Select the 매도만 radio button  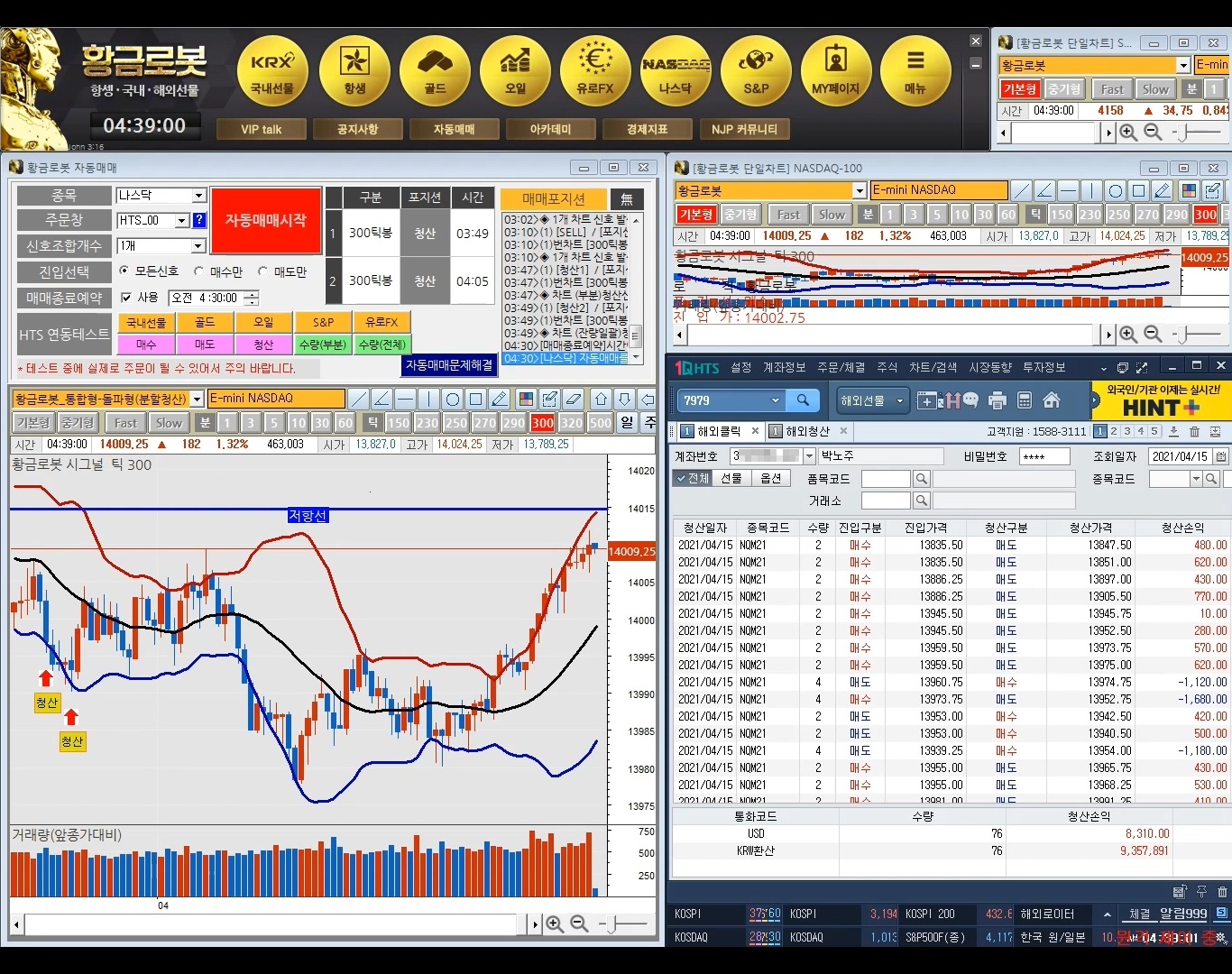[262, 271]
